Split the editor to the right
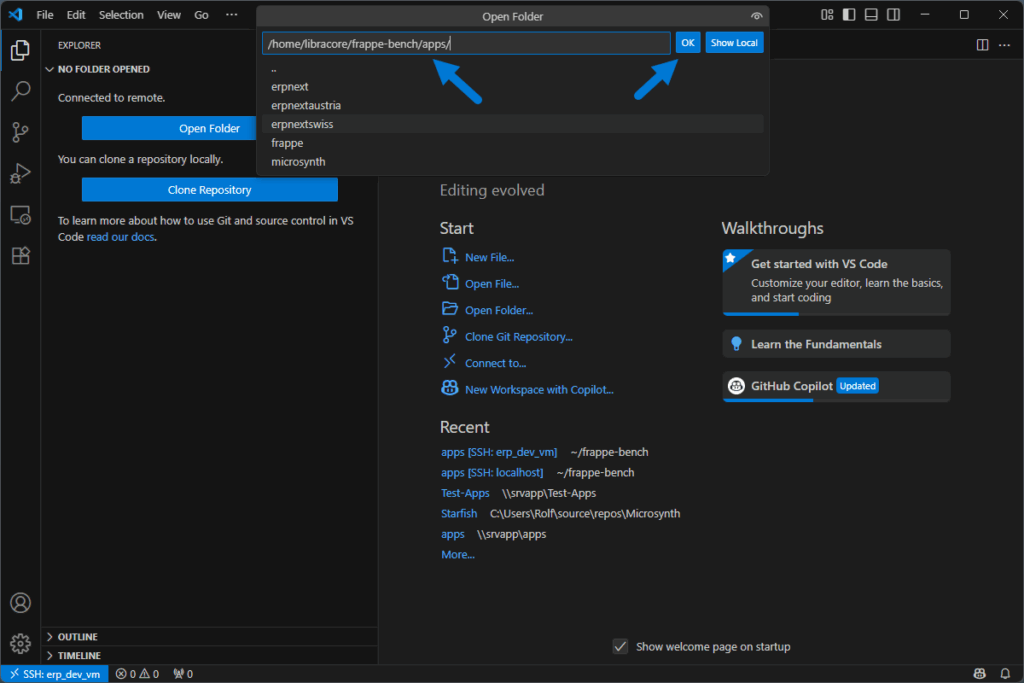The height and width of the screenshot is (683, 1024). tap(982, 44)
